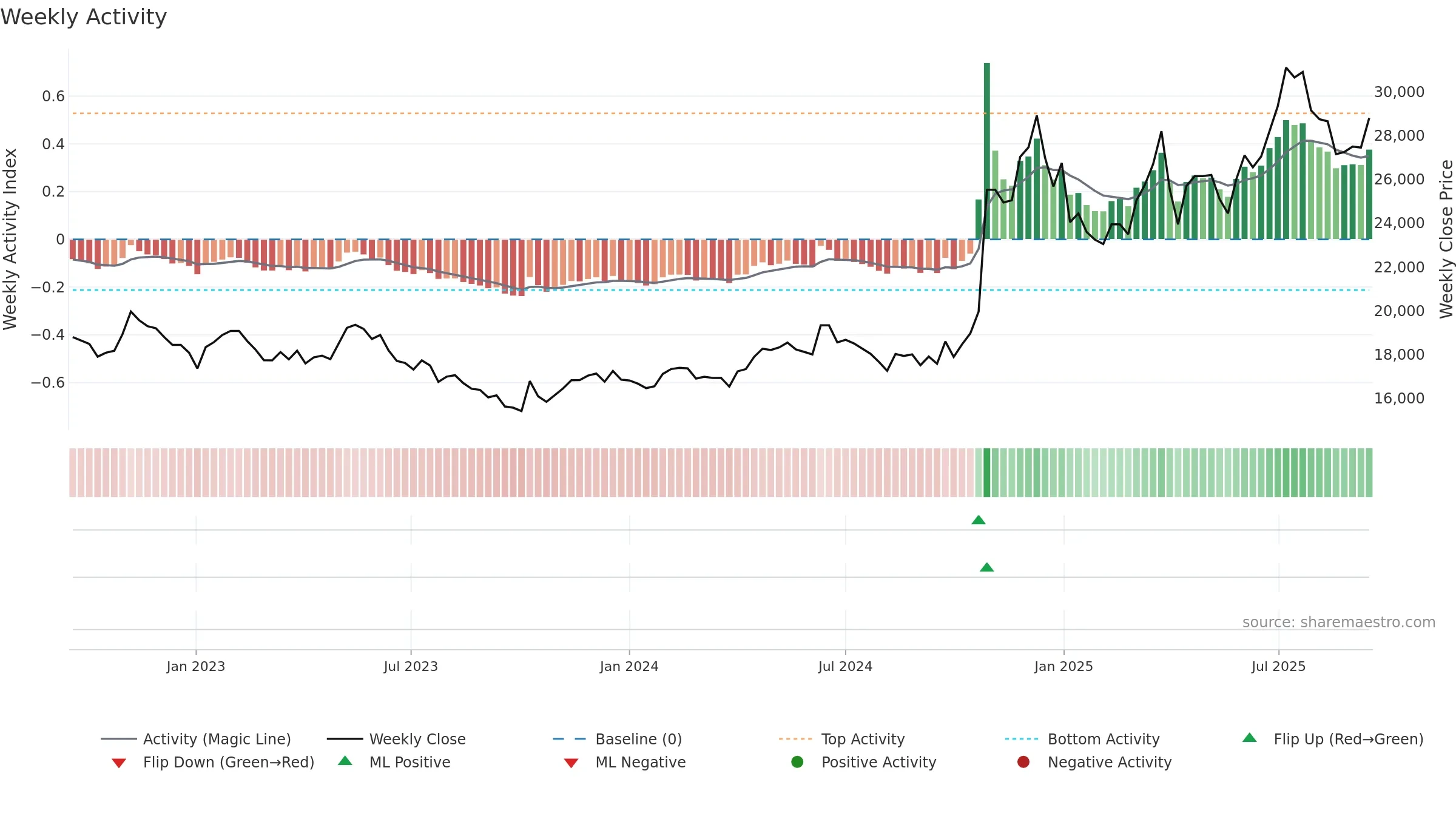Click the green triangle beside Flip Up legend
This screenshot has height=819, width=1456.
click(1250, 738)
